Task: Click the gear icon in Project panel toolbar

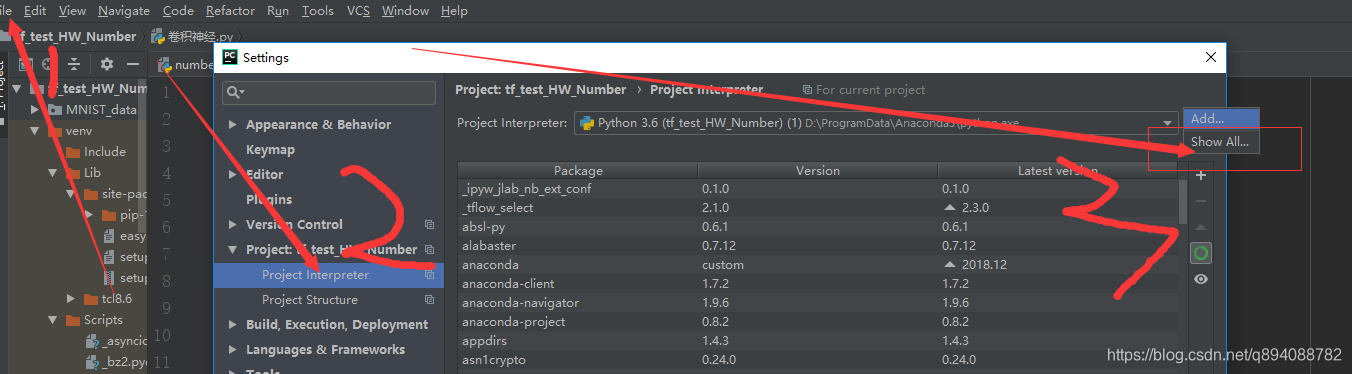Action: pos(107,64)
